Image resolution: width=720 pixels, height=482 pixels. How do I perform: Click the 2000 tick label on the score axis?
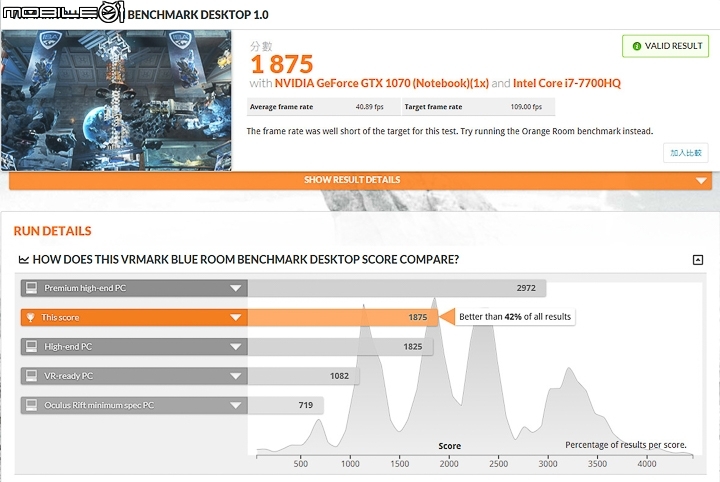(x=449, y=464)
